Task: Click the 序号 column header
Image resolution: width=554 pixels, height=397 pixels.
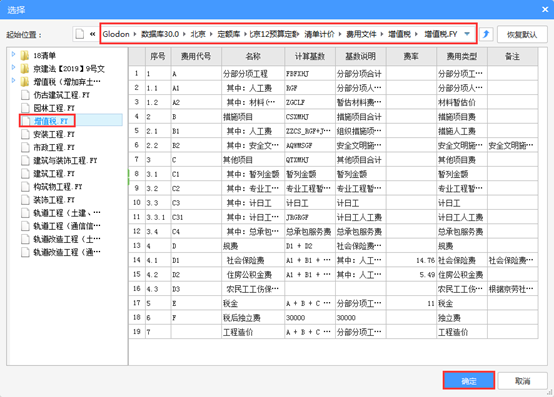Action: coord(158,56)
